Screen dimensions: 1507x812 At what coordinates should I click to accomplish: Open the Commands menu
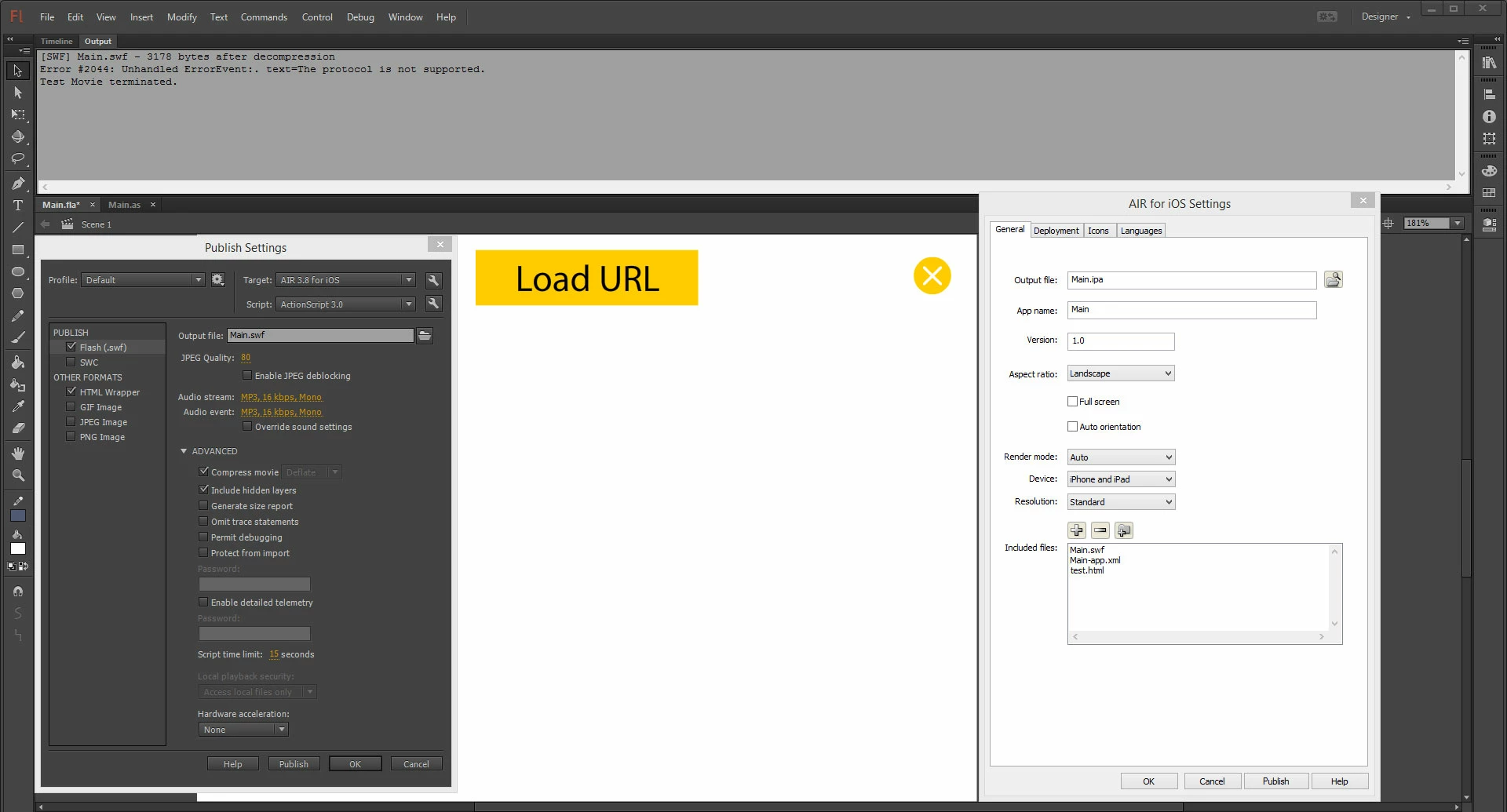coord(264,17)
